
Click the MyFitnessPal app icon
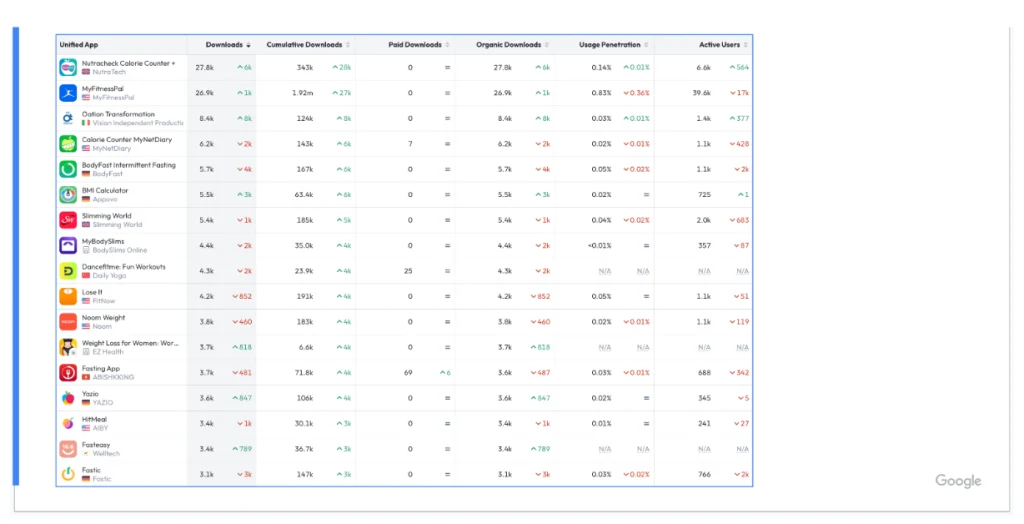[68, 93]
